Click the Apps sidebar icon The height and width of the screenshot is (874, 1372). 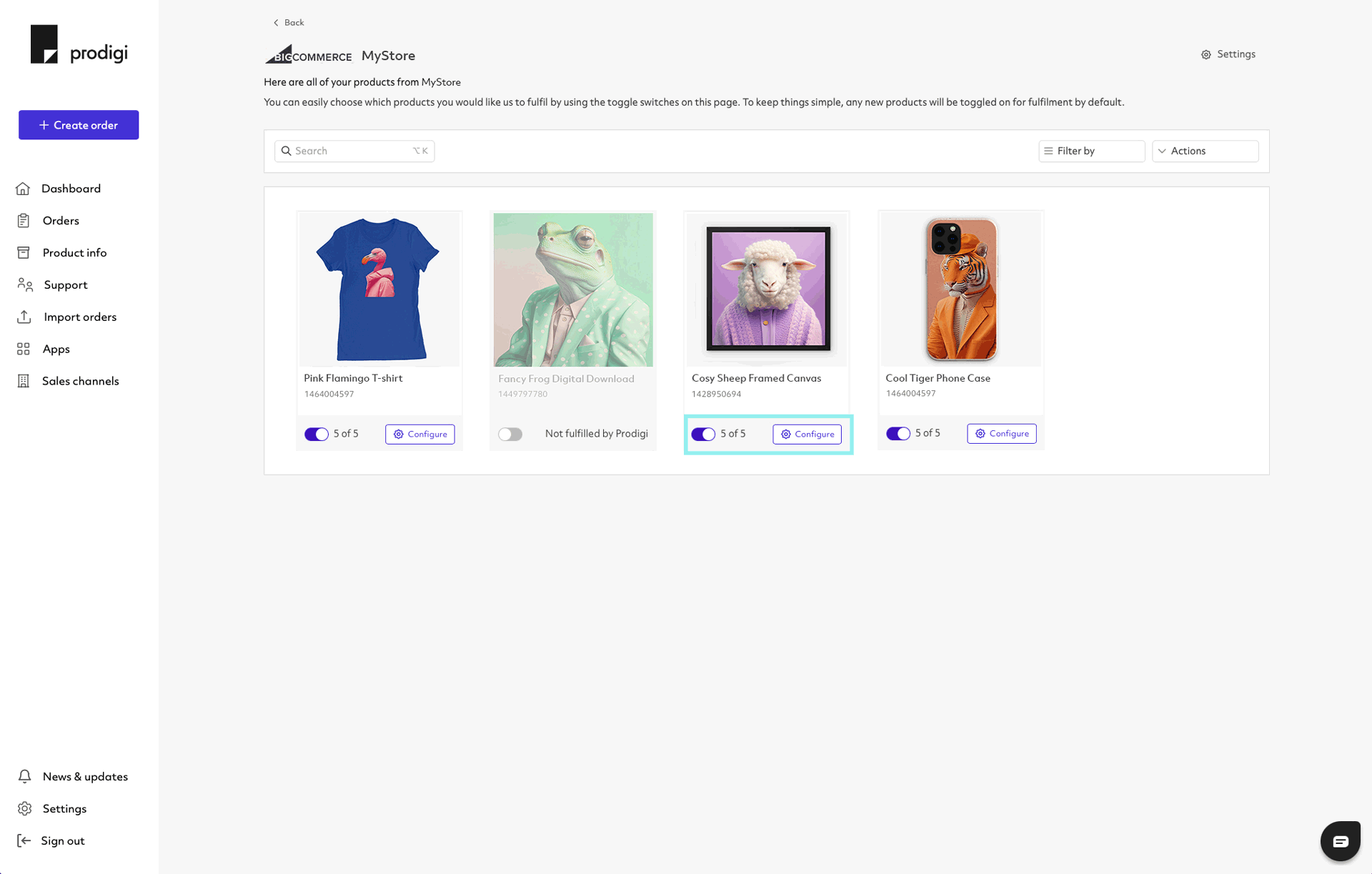pos(23,349)
